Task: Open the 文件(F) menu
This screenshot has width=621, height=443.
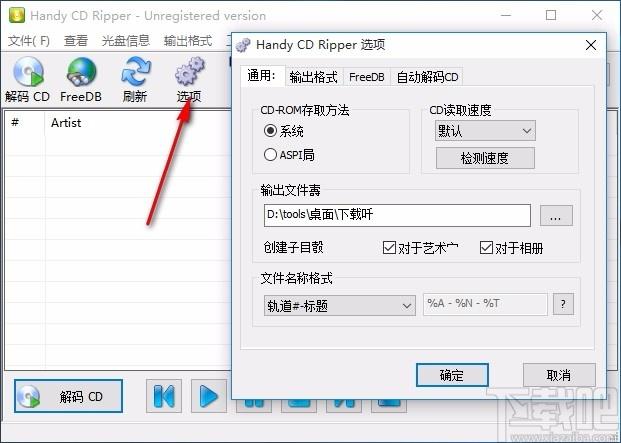Action: [29, 41]
